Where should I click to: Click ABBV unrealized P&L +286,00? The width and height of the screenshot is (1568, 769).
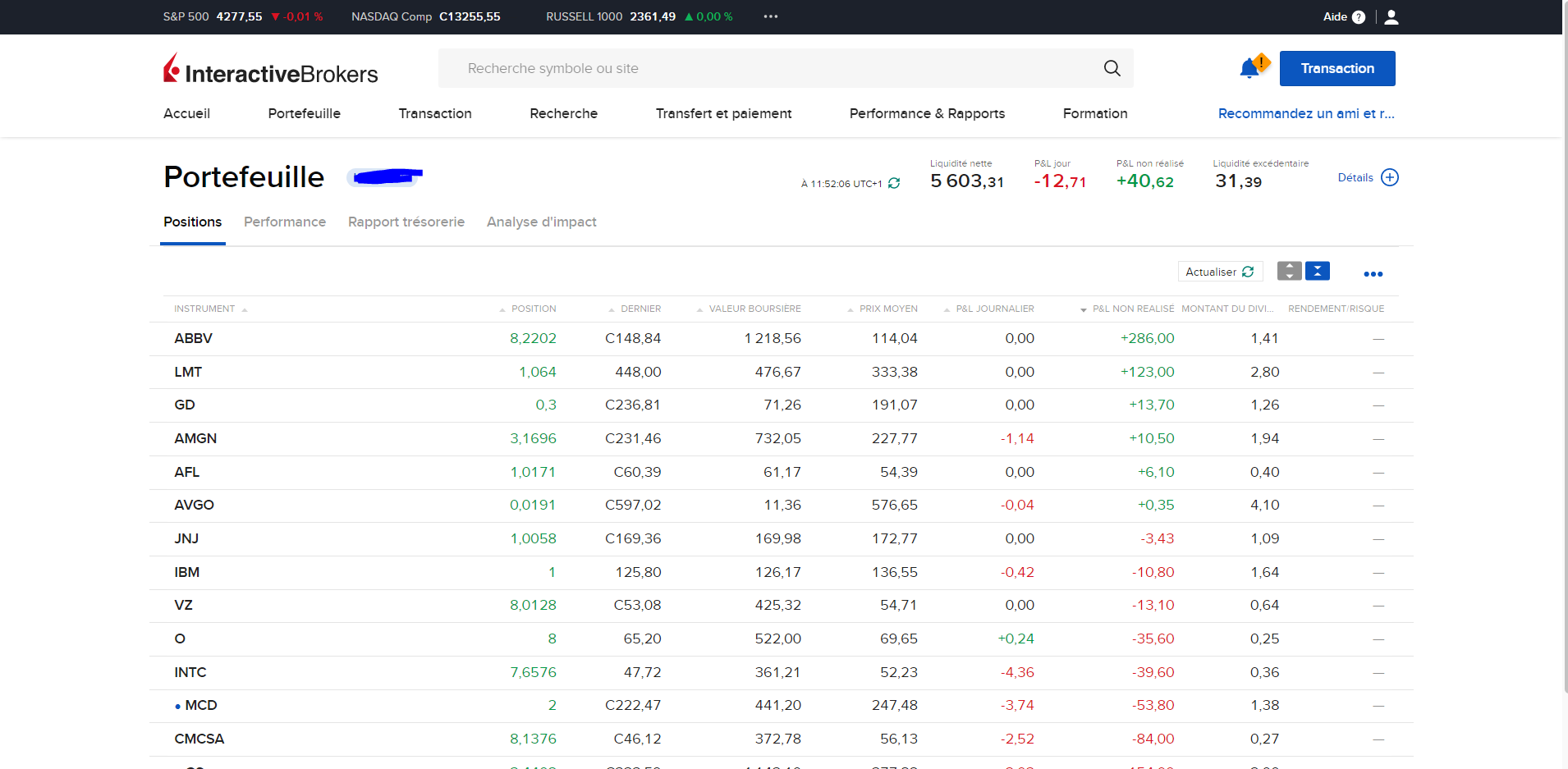pyautogui.click(x=1147, y=338)
